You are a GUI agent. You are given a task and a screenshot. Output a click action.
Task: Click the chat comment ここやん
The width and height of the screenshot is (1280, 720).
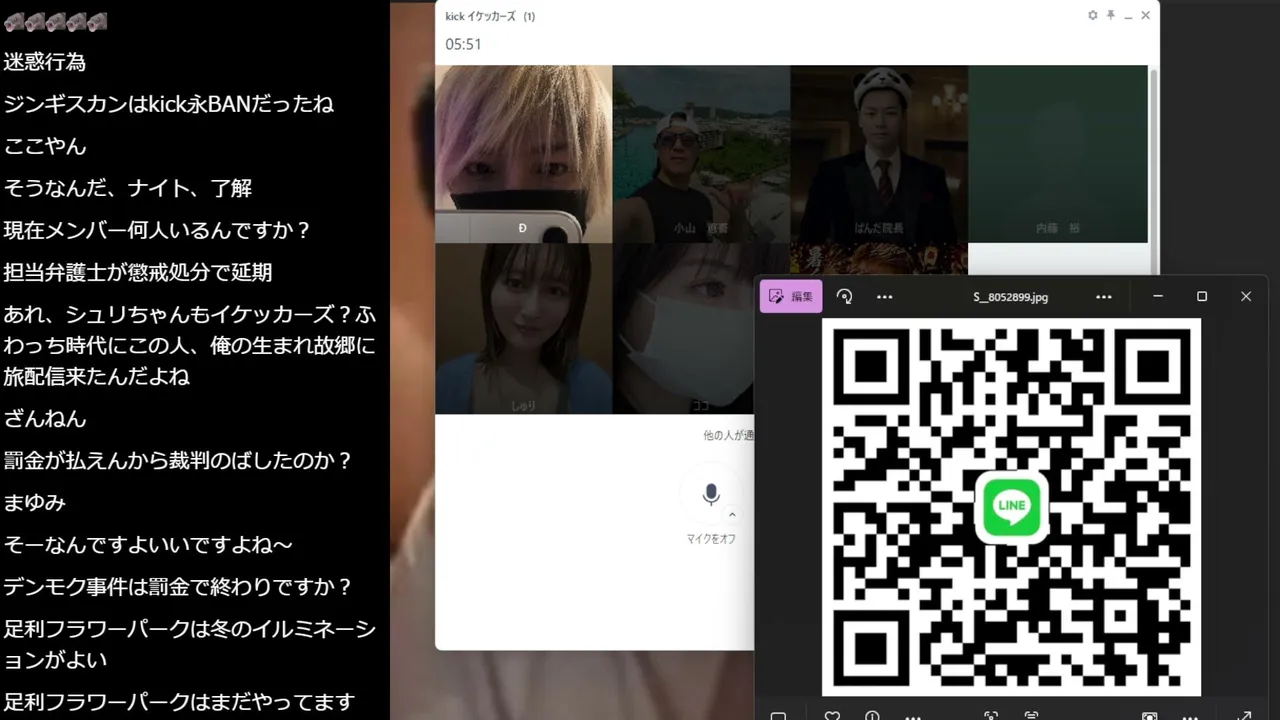(x=45, y=146)
